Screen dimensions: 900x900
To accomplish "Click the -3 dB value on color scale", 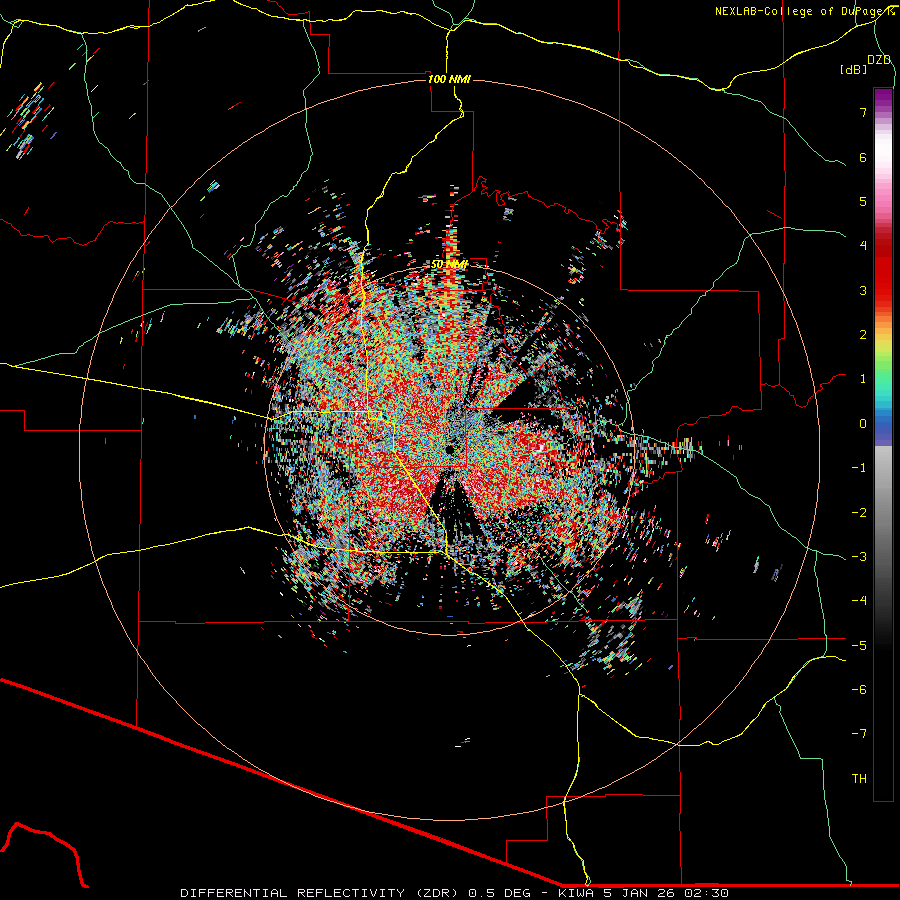I will 859,557.
